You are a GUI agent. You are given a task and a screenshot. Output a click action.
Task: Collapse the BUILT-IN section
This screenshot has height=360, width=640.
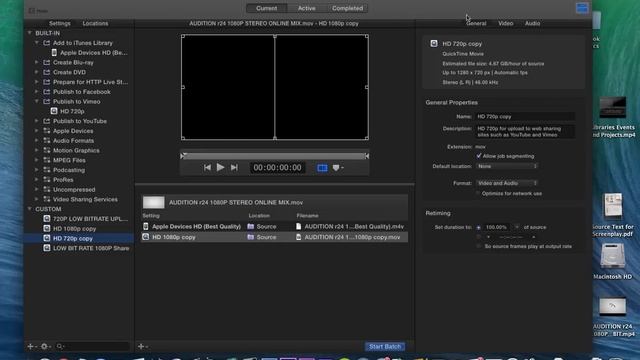tap(29, 33)
